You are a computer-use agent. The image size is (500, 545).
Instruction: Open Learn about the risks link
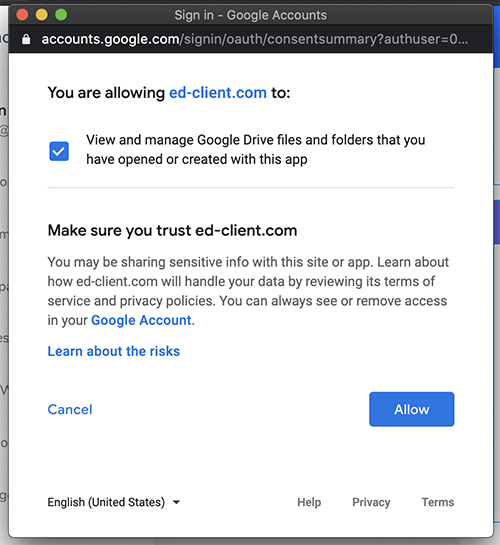pyautogui.click(x=114, y=351)
